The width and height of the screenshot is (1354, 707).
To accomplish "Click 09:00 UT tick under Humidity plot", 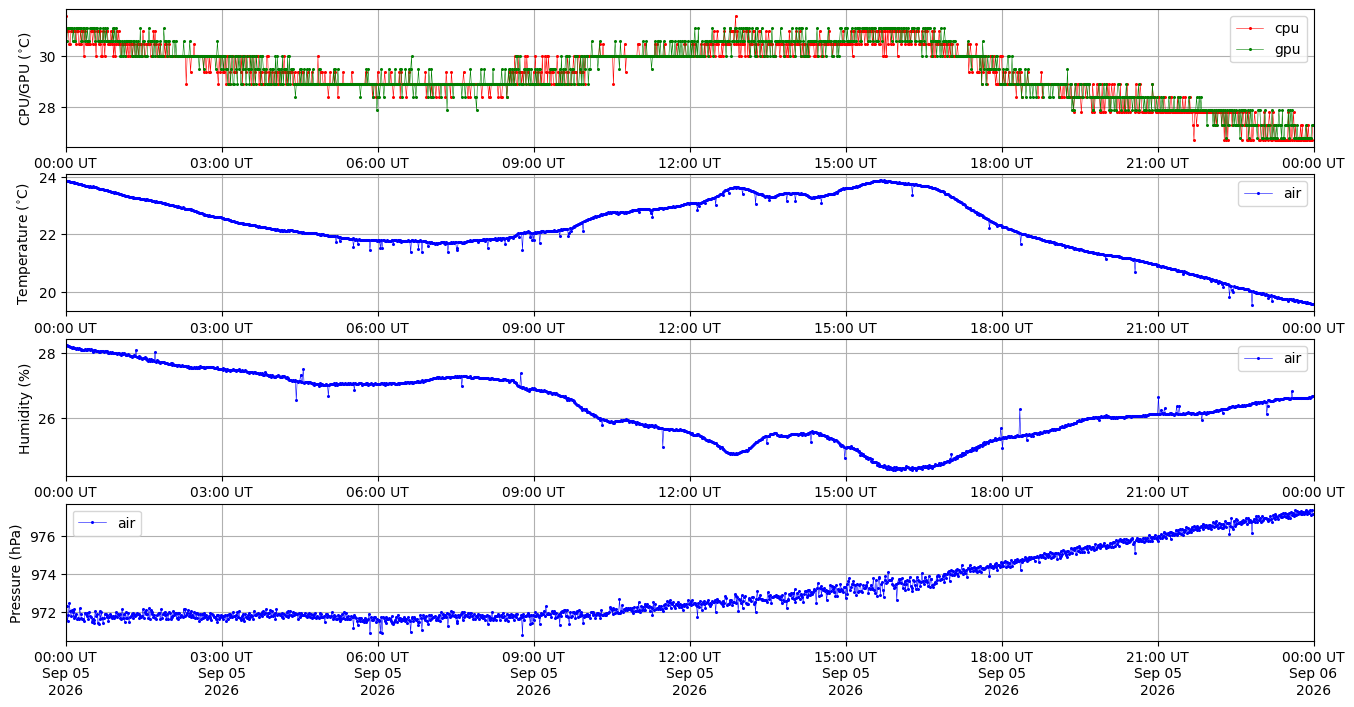I will pos(533,492).
